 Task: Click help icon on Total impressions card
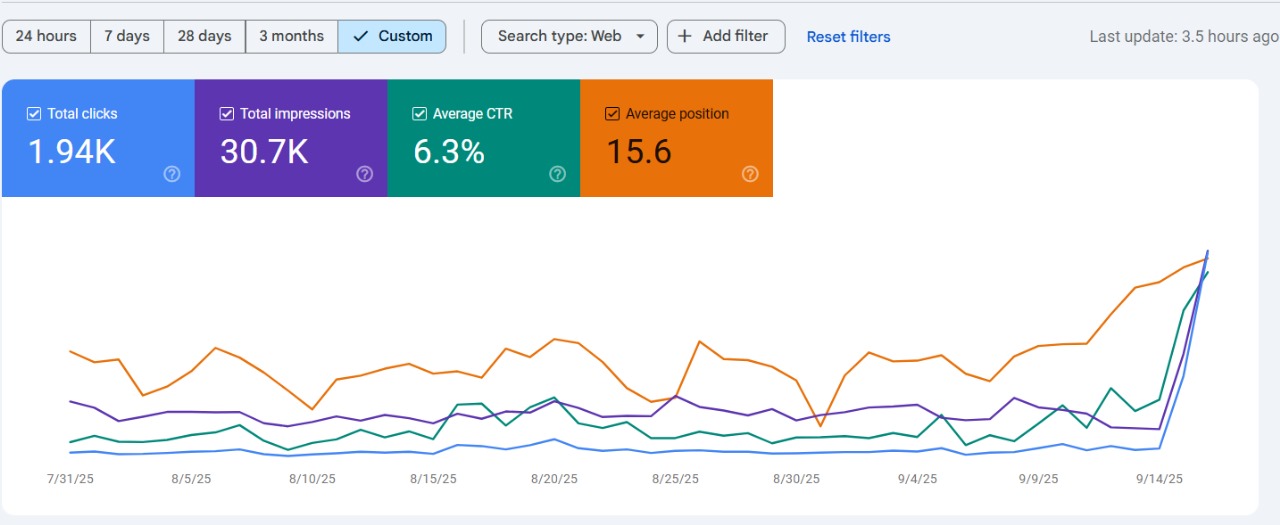[365, 174]
